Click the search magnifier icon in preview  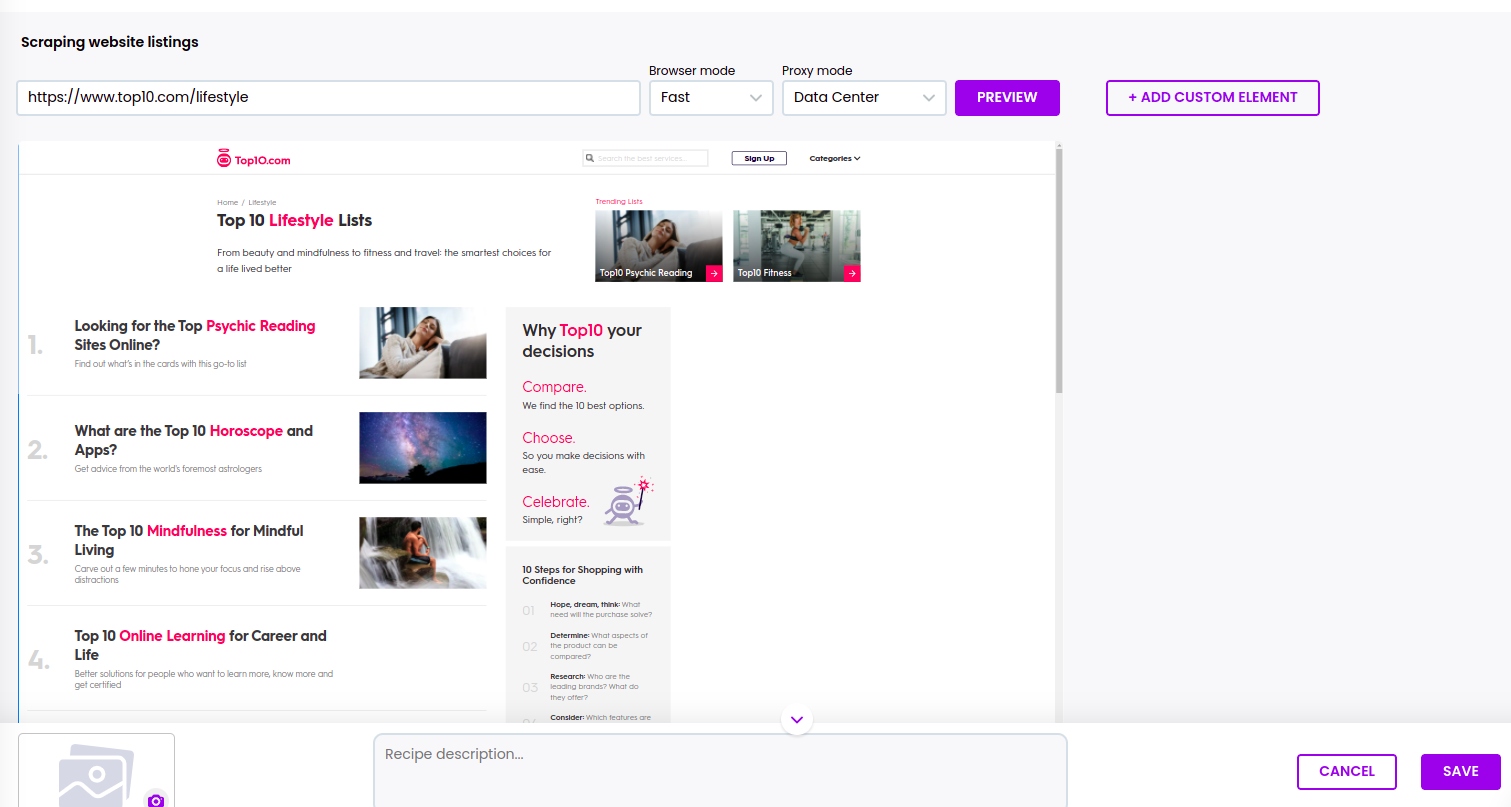590,158
